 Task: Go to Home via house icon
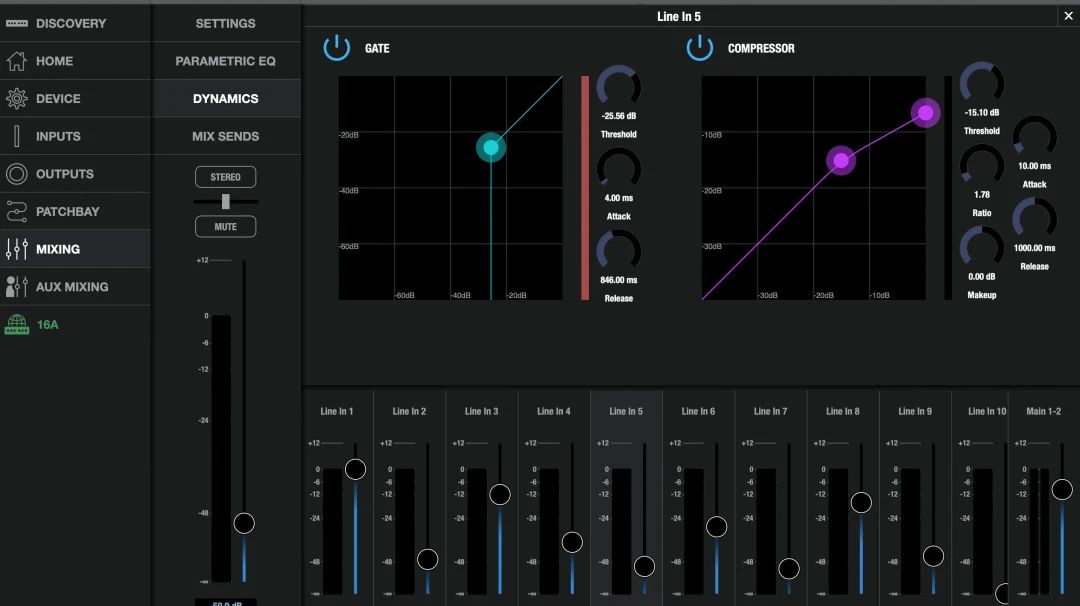tap(17, 61)
